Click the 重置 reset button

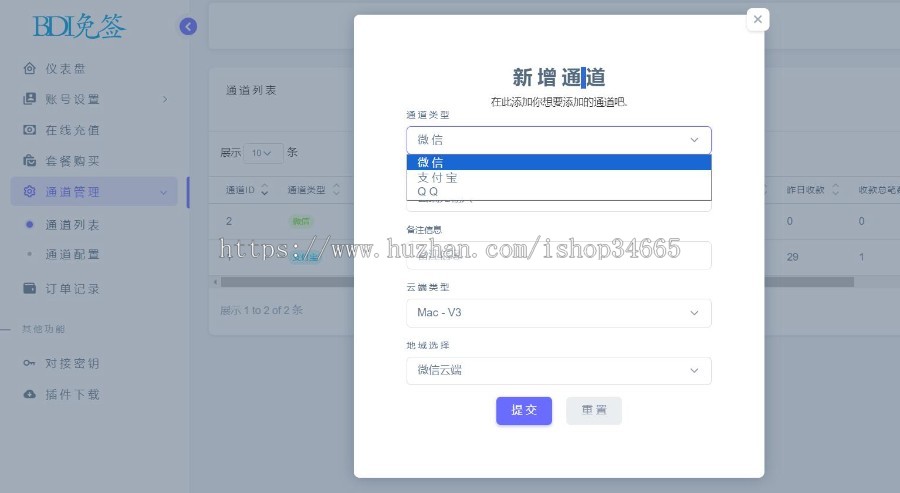pos(594,411)
